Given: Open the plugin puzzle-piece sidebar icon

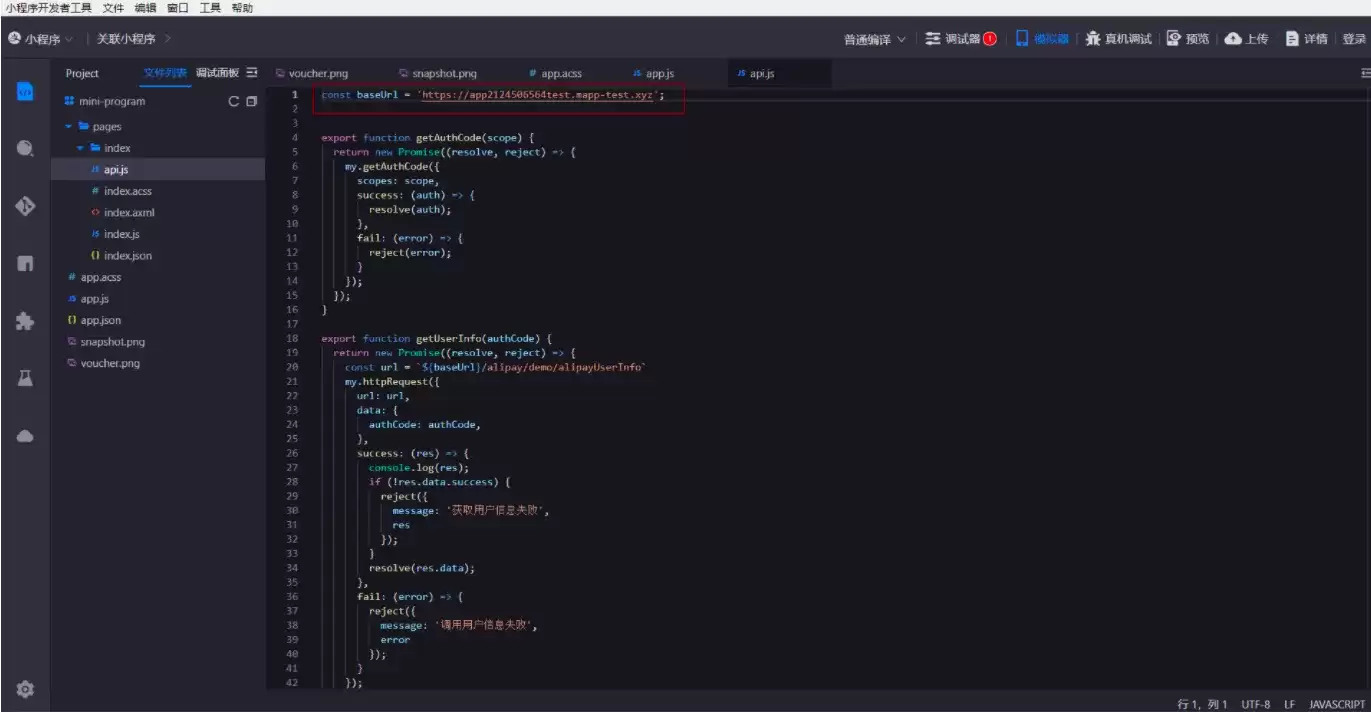Looking at the screenshot, I should [25, 322].
